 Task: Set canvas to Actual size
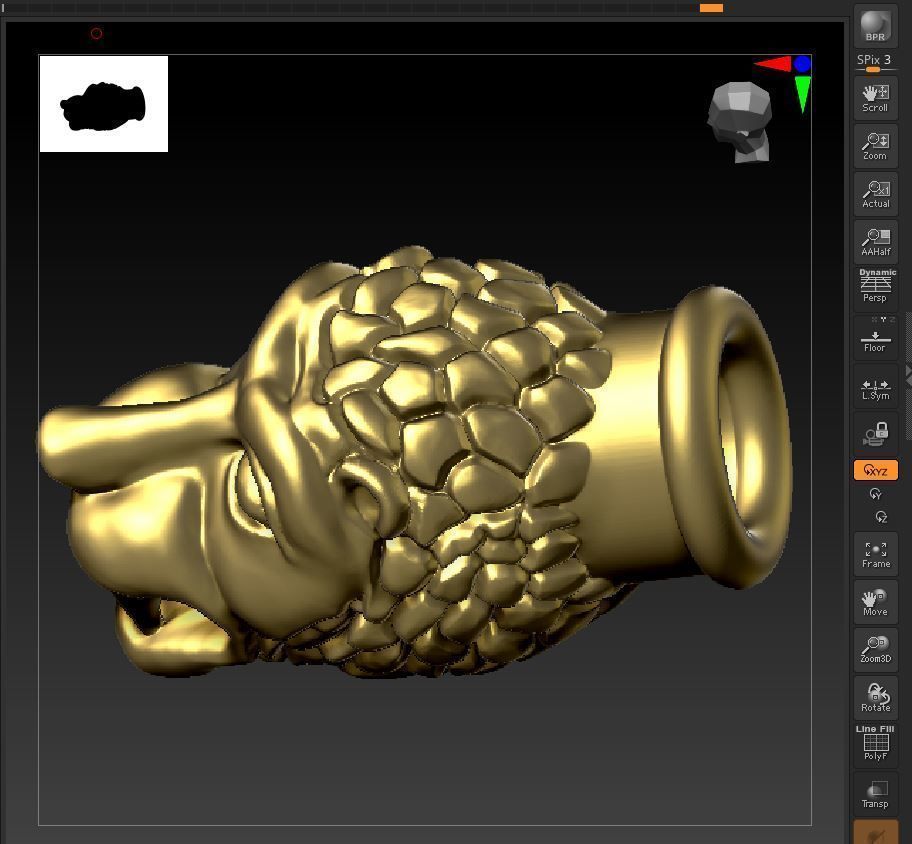point(875,194)
